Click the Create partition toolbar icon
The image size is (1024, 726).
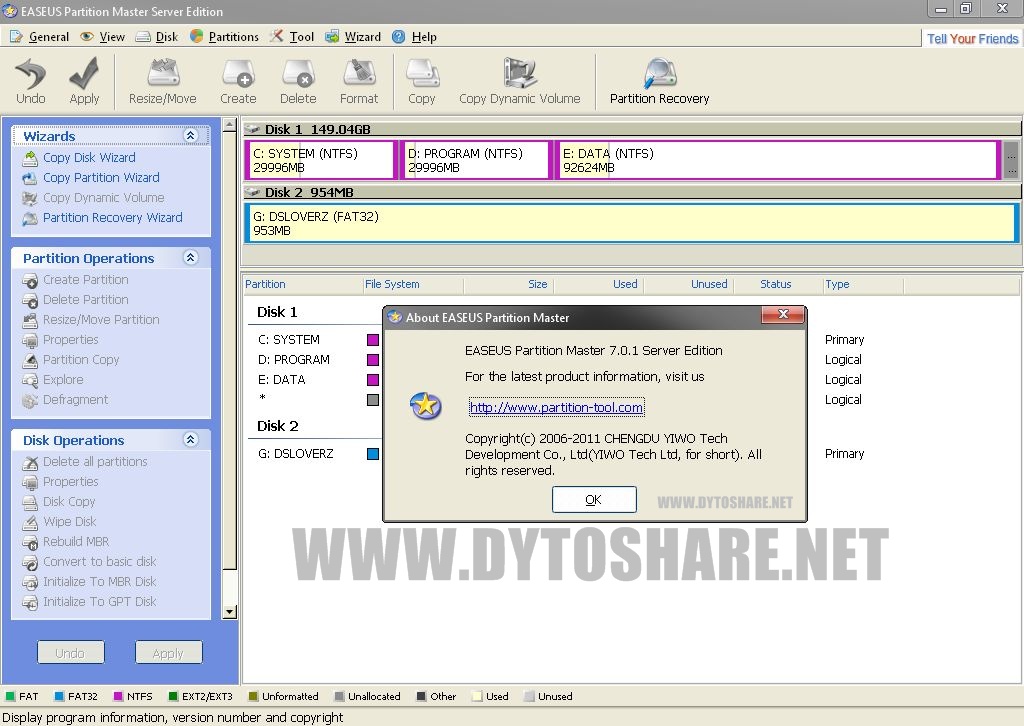(238, 81)
